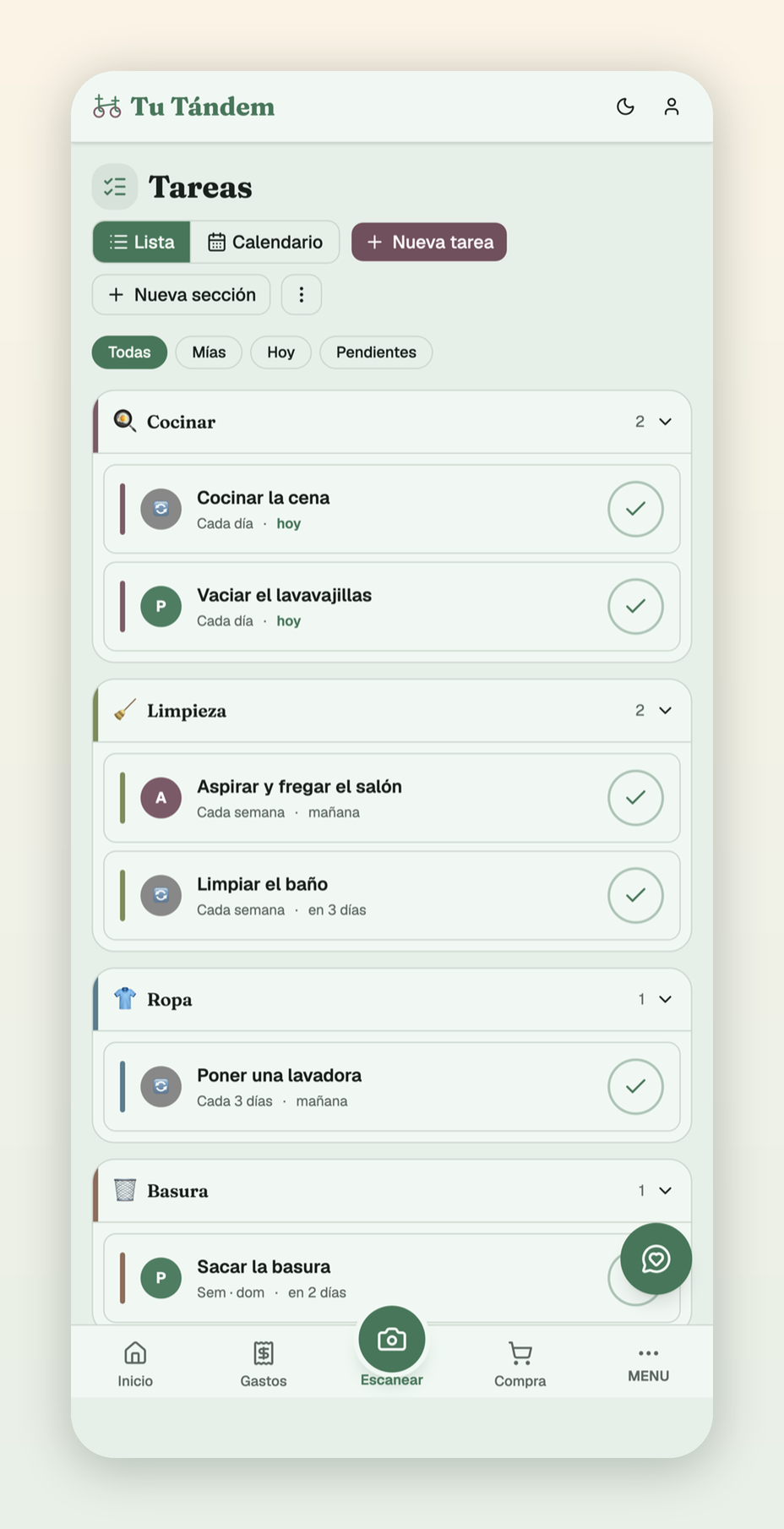The image size is (784, 1529).
Task: Collapse the Limpieza section
Action: click(x=666, y=711)
